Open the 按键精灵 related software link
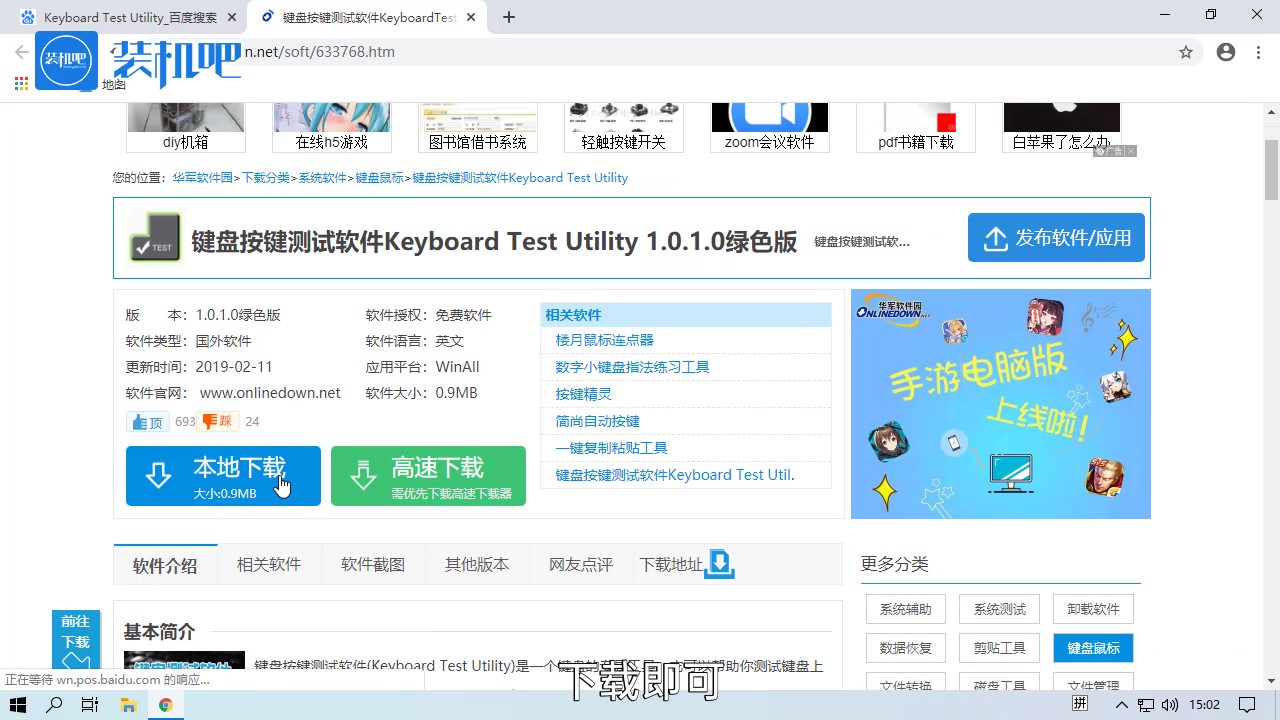 click(583, 394)
